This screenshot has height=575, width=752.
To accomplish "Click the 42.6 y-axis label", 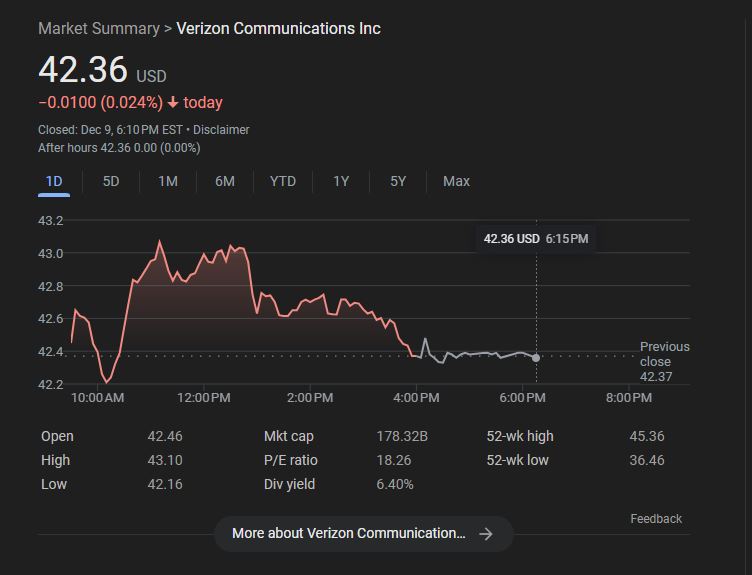I will [50, 319].
